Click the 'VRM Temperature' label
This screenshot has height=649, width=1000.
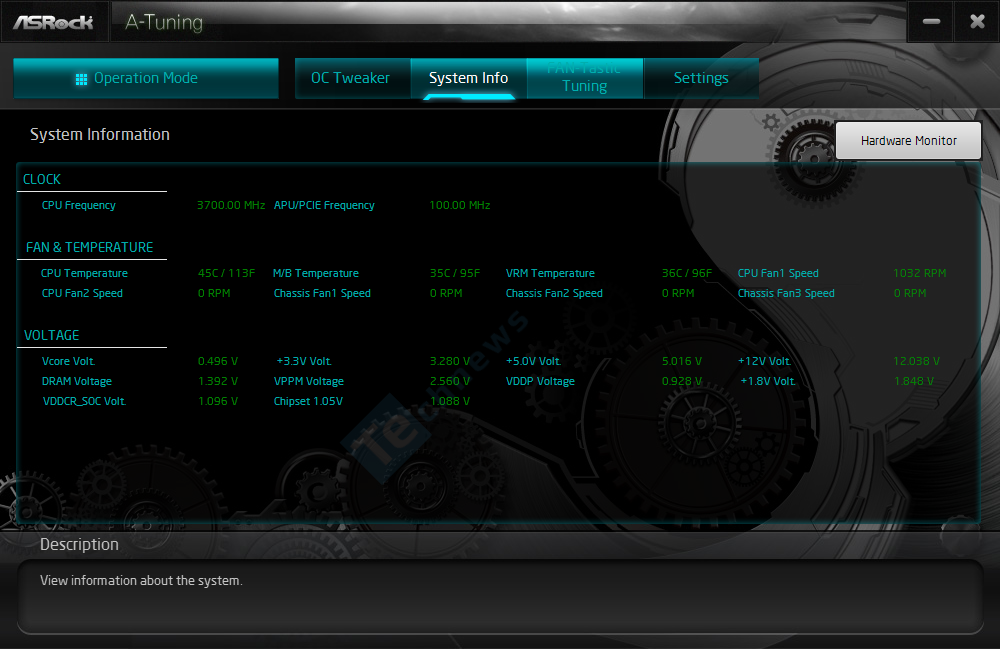550,273
